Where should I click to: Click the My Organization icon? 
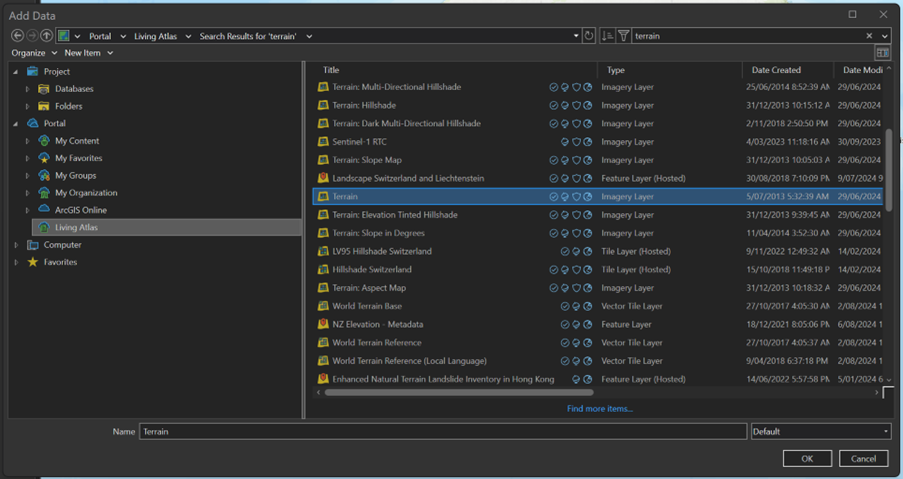44,192
